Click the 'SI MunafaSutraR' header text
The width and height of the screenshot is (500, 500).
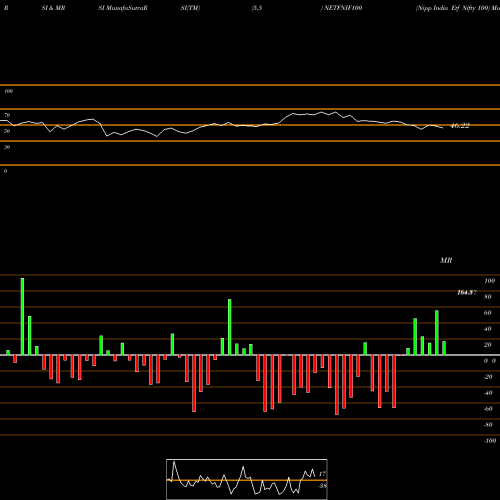[x=123, y=8]
